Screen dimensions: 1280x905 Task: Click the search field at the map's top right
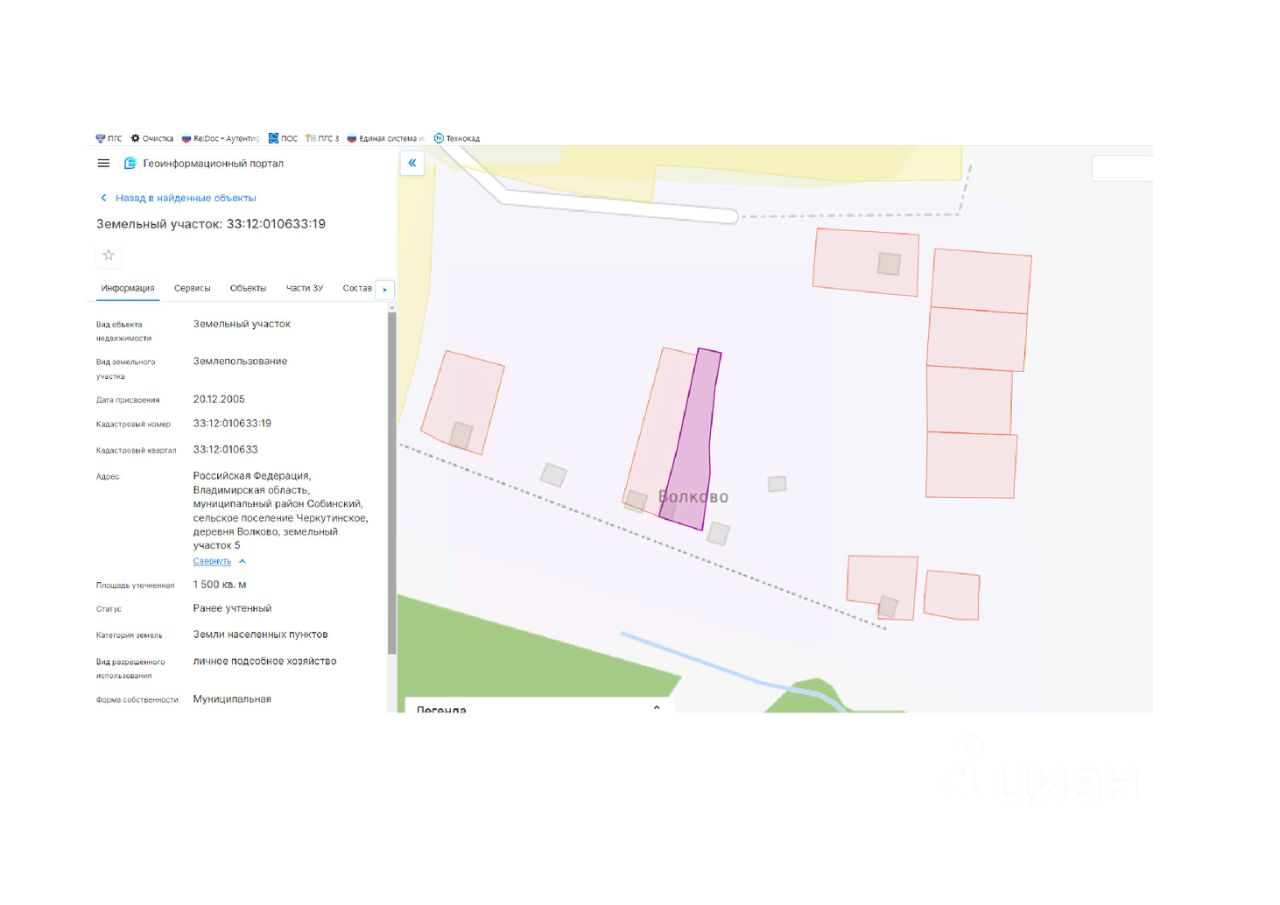click(x=1122, y=168)
